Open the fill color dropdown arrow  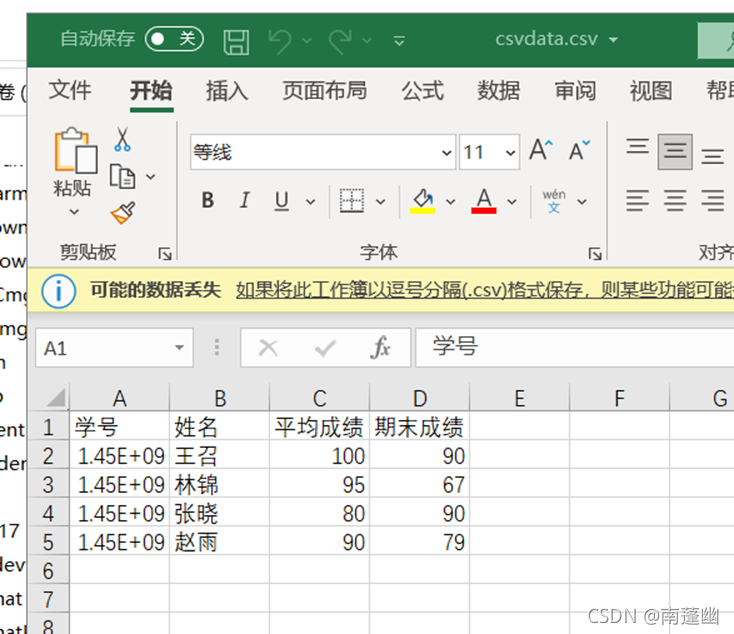point(450,202)
